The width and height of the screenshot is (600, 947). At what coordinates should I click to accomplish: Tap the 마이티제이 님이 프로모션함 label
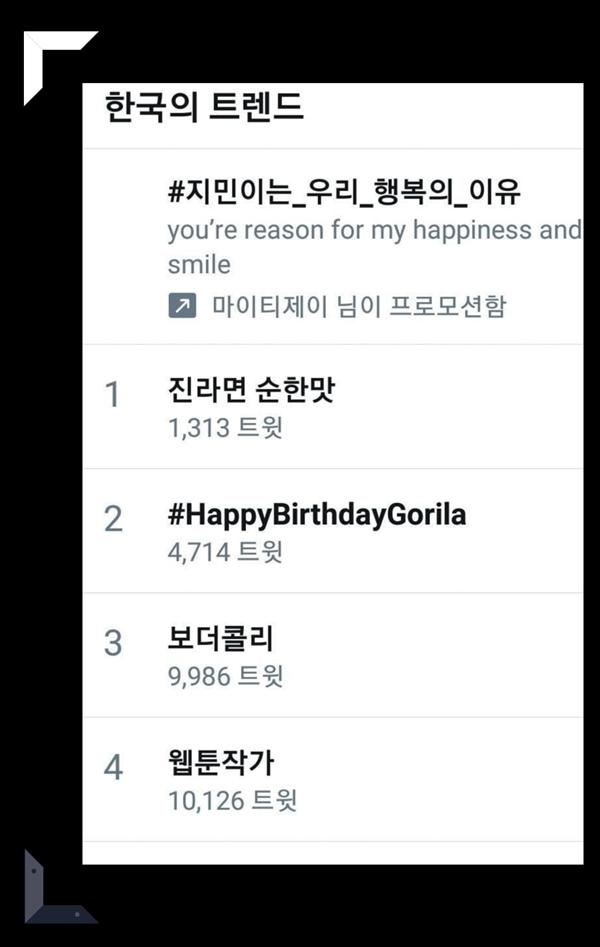pyautogui.click(x=359, y=307)
